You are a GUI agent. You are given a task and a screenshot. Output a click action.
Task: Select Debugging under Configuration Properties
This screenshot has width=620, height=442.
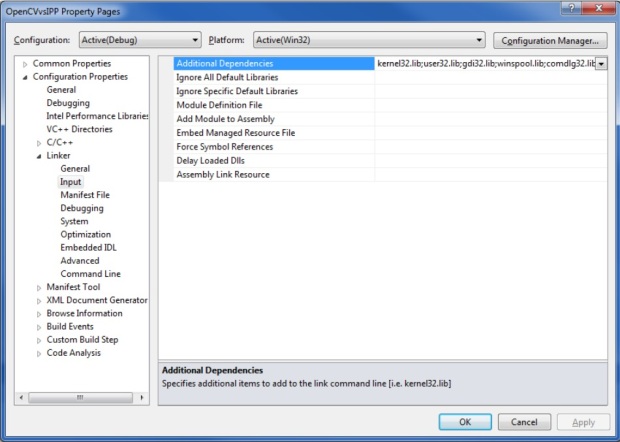click(68, 103)
